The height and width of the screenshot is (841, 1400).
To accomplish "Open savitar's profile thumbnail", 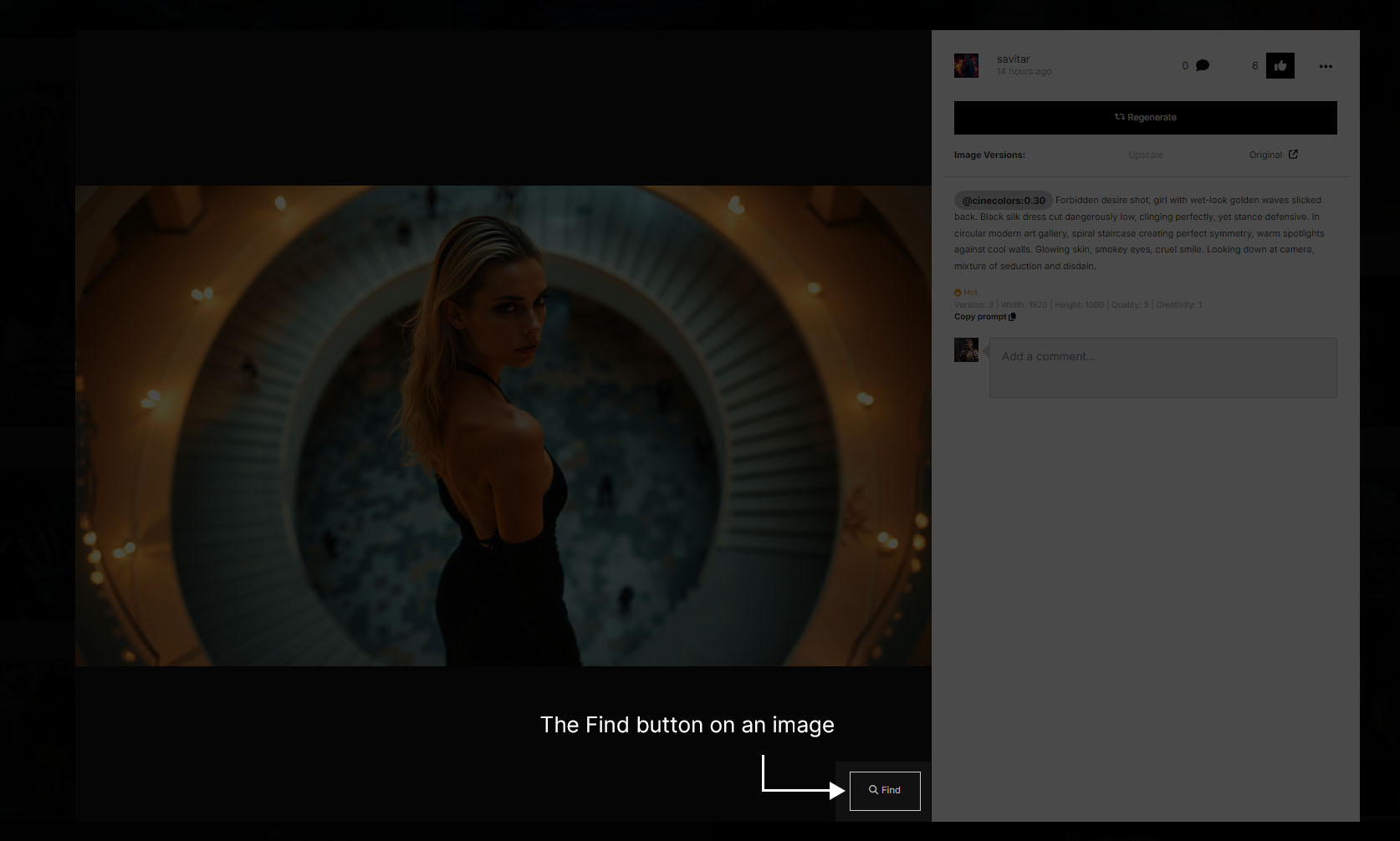I will tap(967, 65).
